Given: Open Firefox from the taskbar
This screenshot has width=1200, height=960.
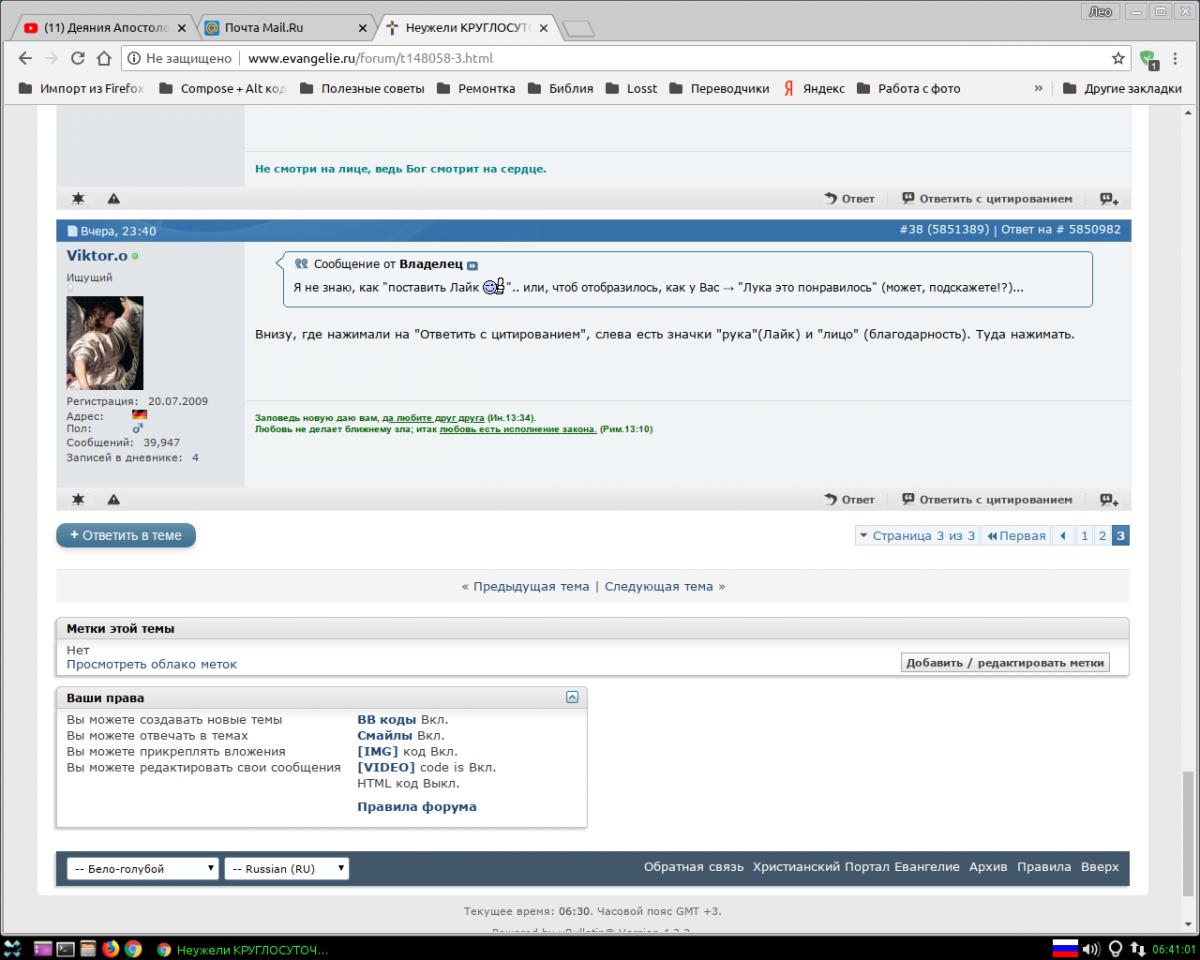Looking at the screenshot, I should click(110, 949).
